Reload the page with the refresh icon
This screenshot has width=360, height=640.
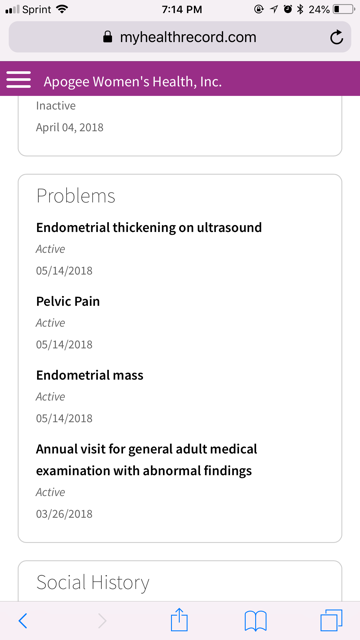(x=336, y=38)
